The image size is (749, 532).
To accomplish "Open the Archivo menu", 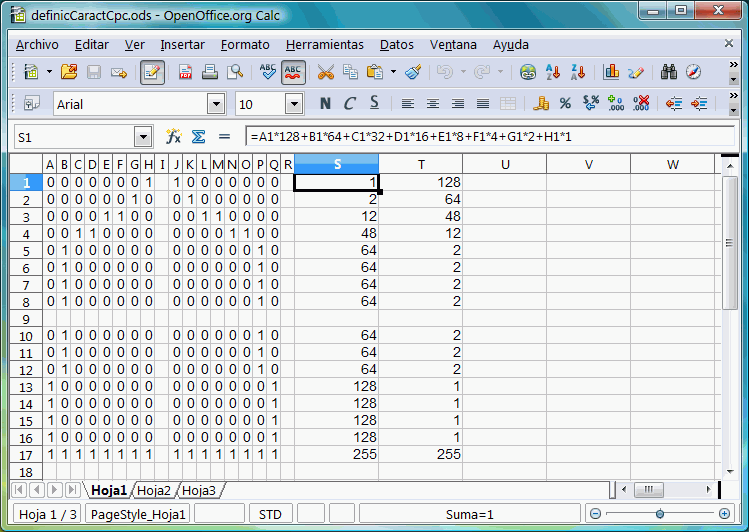I will [37, 45].
